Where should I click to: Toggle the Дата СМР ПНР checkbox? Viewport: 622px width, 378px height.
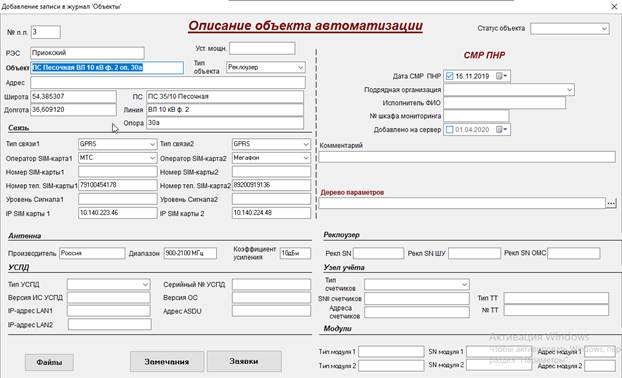(x=449, y=76)
